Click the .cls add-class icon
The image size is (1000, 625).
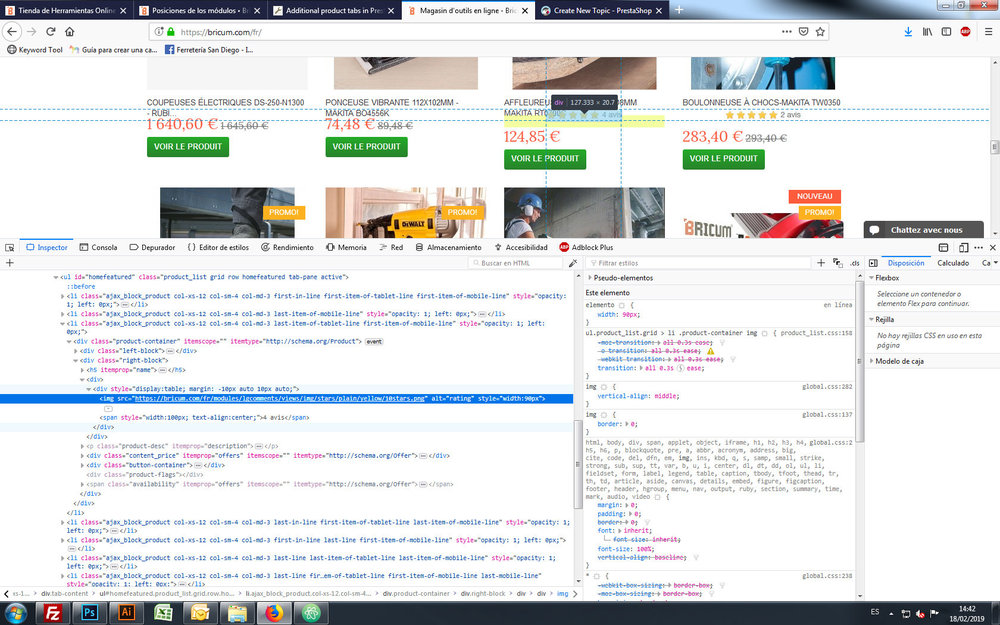(x=854, y=262)
